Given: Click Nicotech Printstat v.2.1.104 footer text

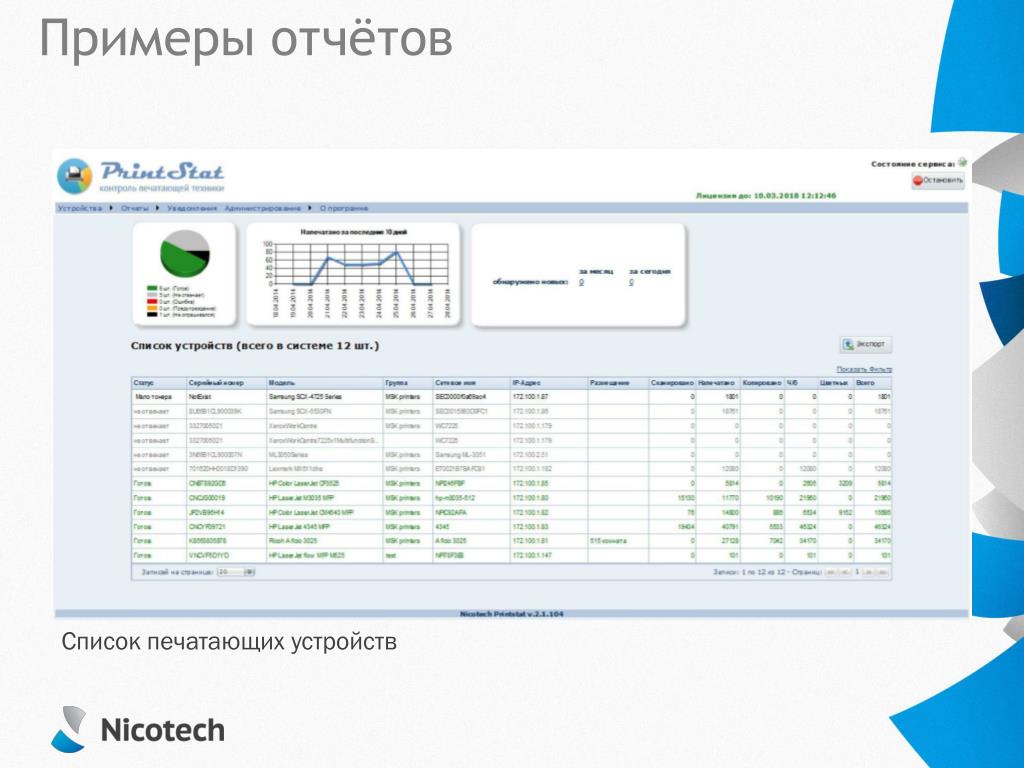Looking at the screenshot, I should (x=511, y=614).
